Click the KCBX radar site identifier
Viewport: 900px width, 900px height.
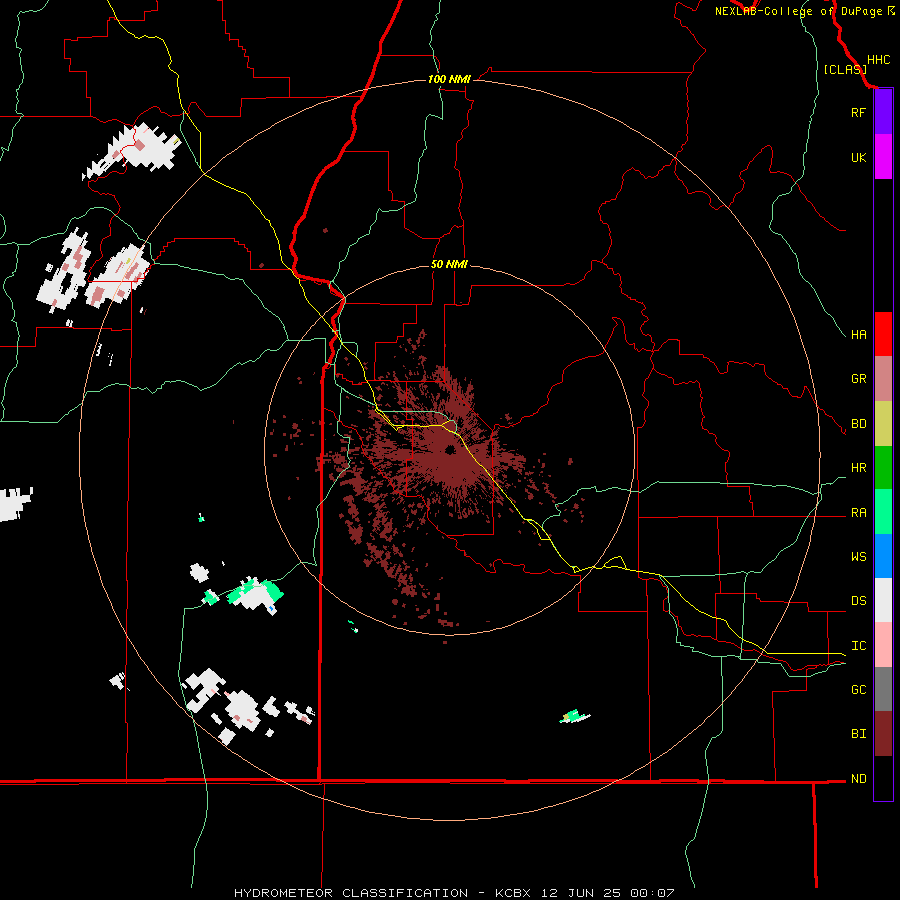pos(513,893)
